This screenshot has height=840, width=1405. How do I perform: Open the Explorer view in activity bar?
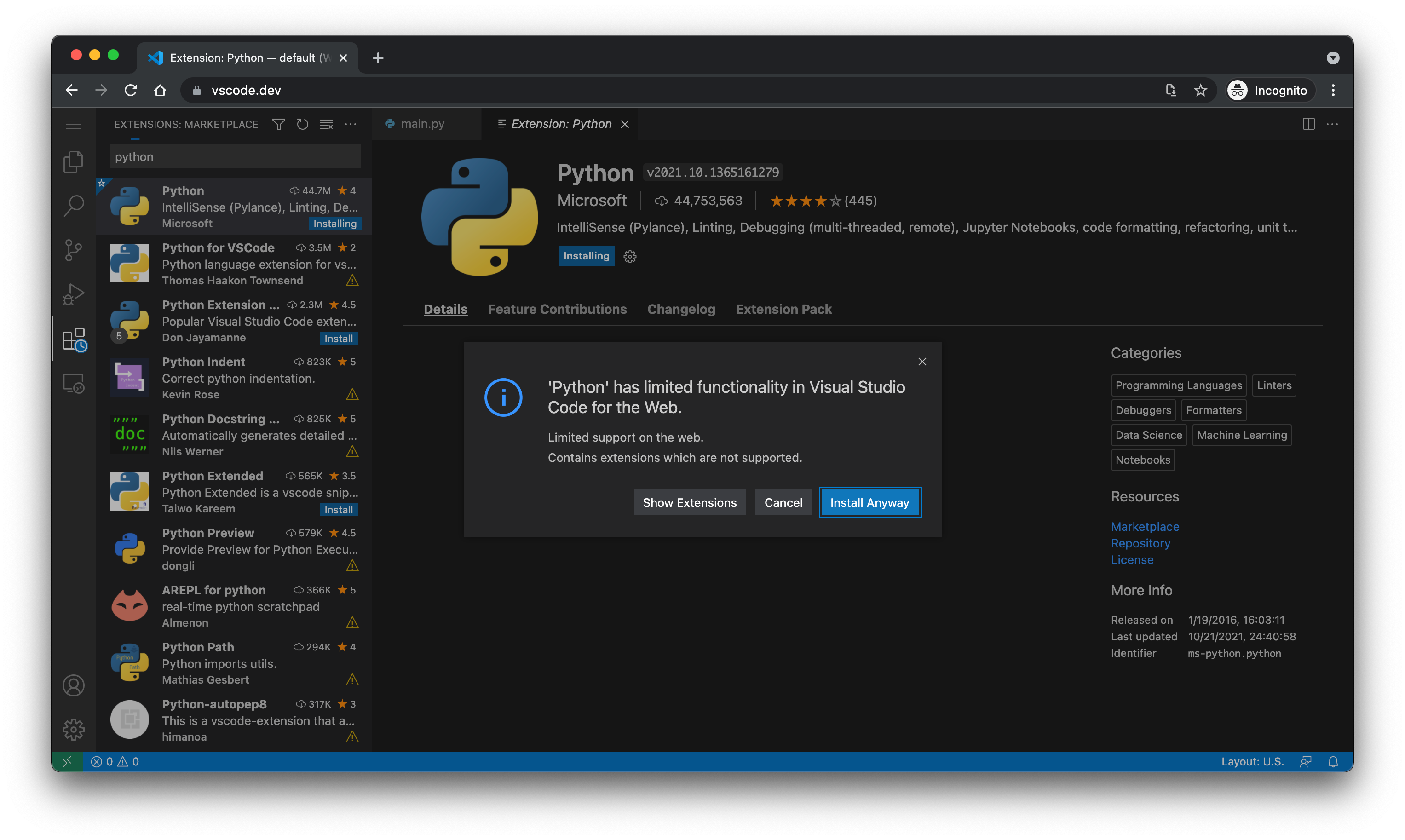click(x=73, y=162)
